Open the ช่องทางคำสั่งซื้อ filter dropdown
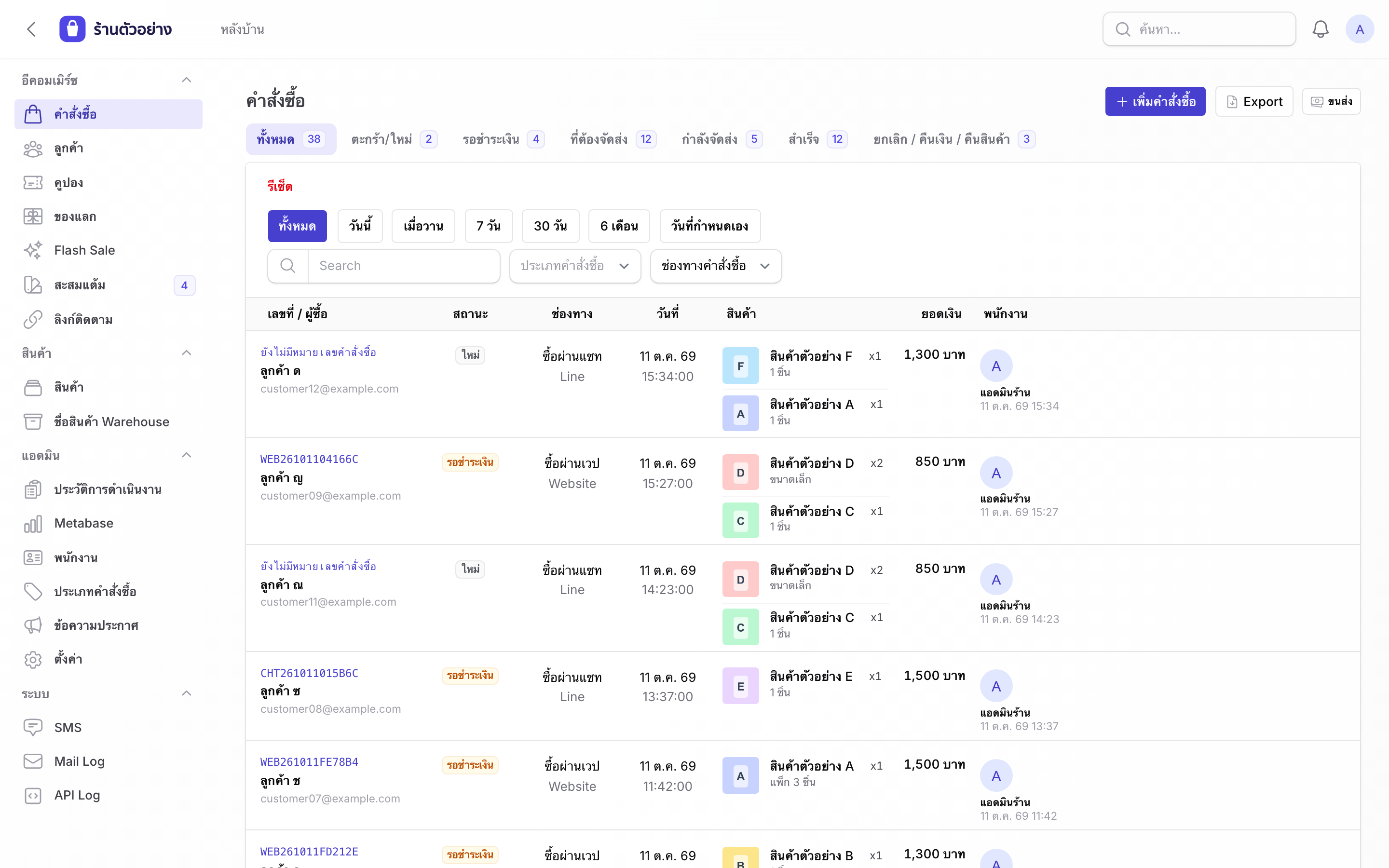Screen dimensions: 1389x868 [x=716, y=266]
